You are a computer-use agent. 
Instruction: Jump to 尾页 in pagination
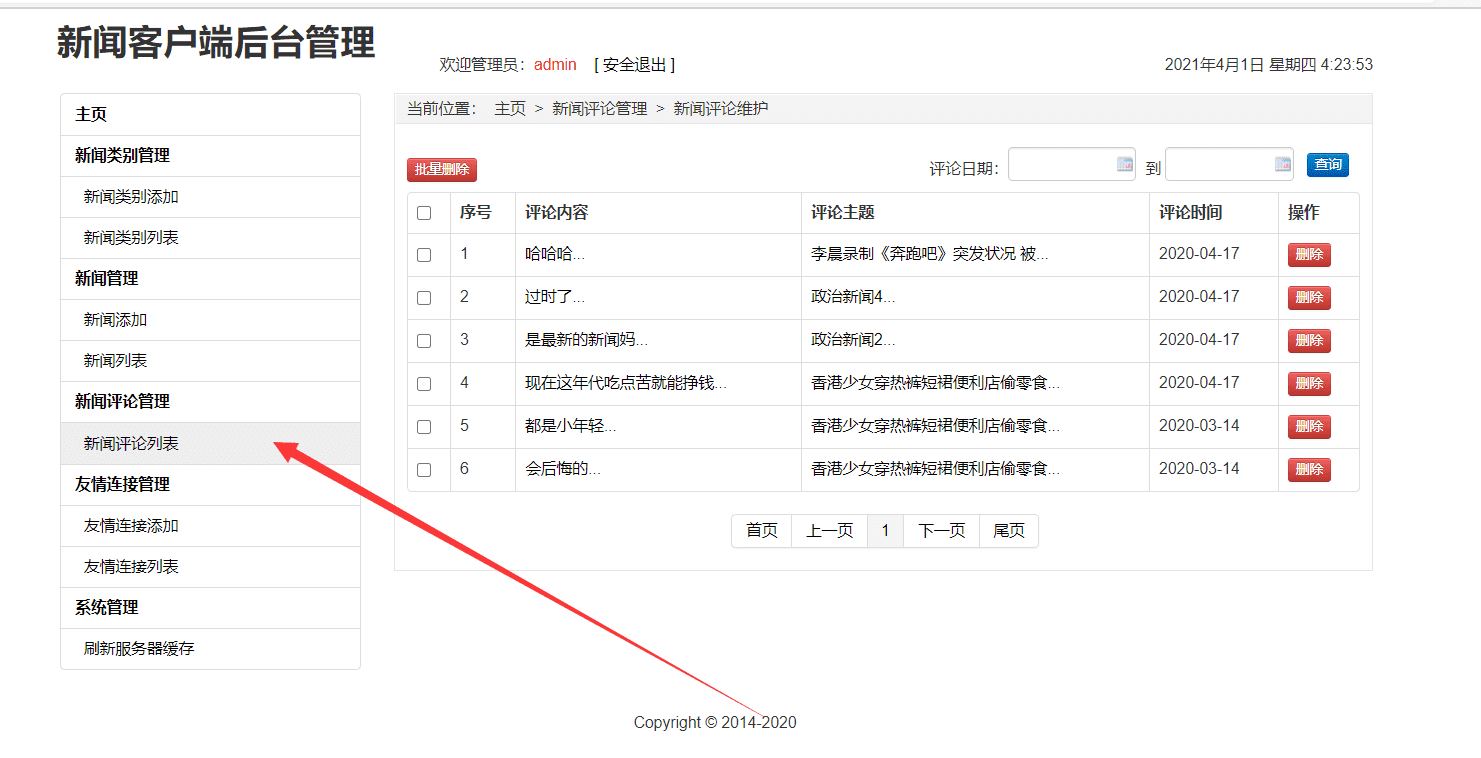1009,531
